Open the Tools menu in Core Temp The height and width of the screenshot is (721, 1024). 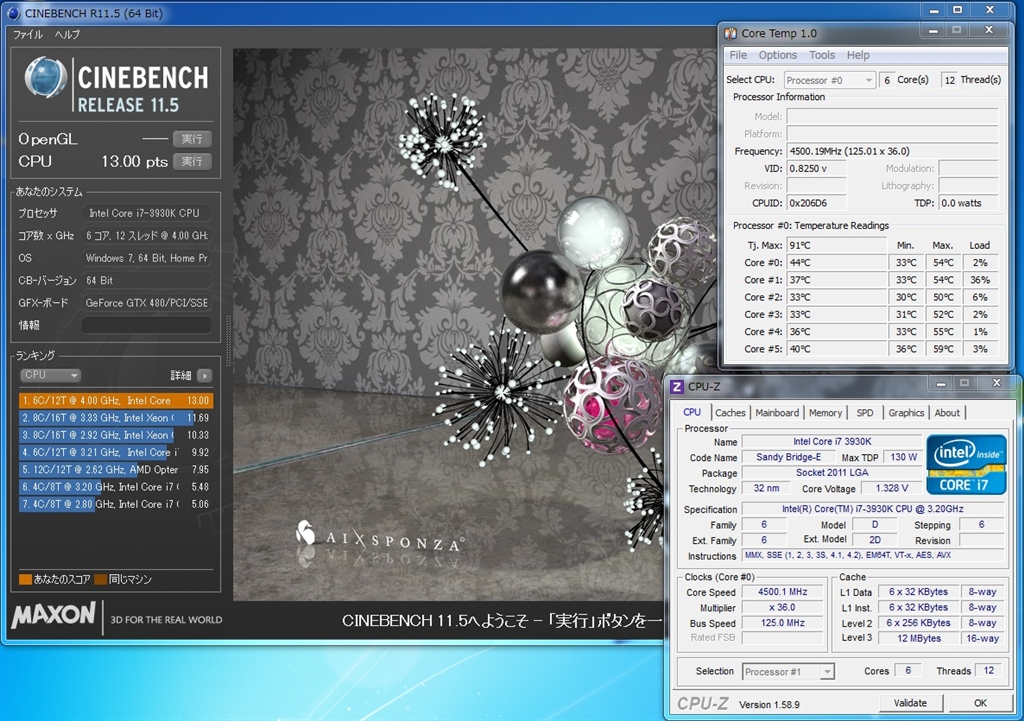tap(822, 55)
